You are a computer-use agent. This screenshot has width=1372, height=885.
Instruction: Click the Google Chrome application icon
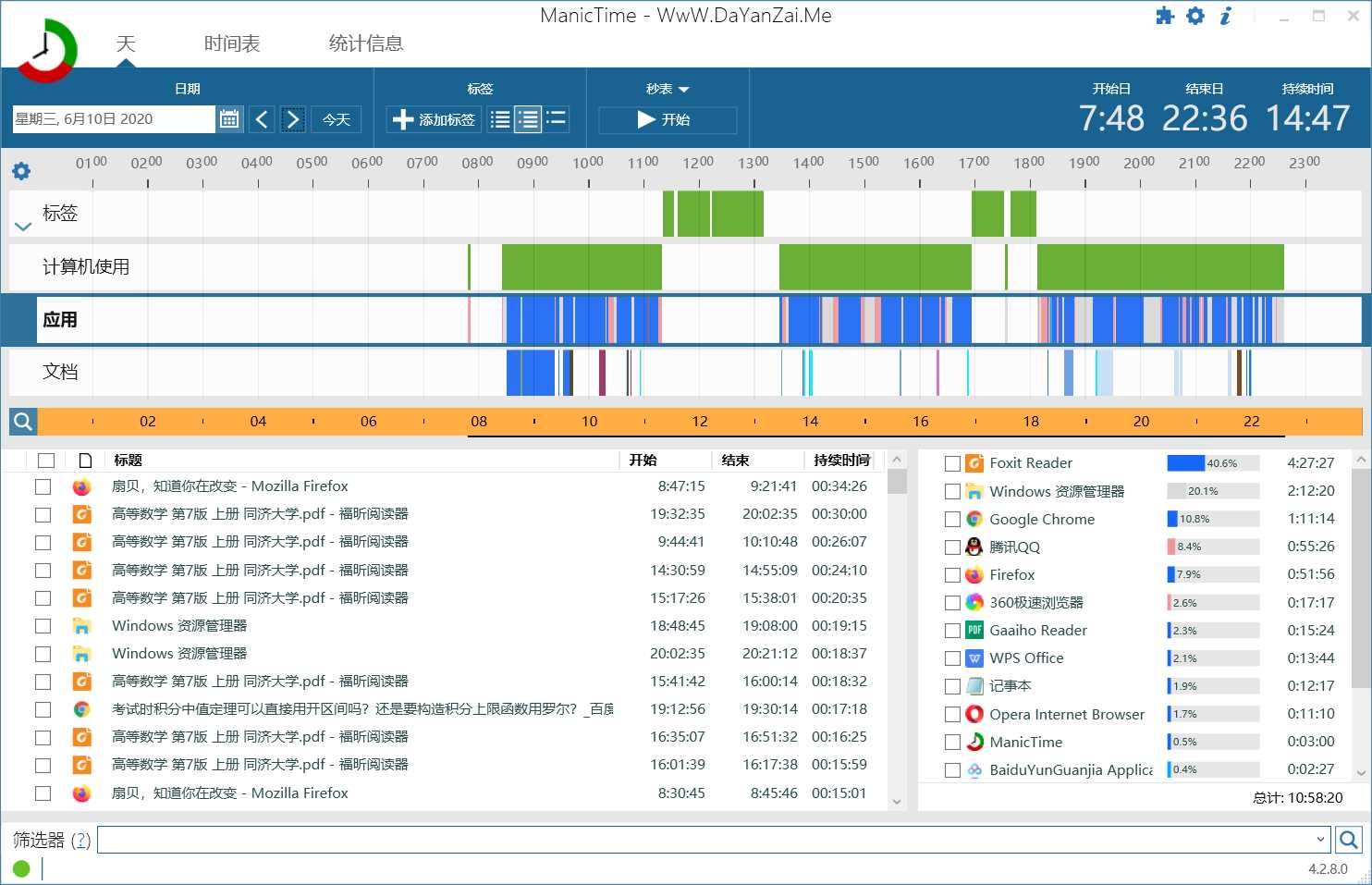click(974, 519)
